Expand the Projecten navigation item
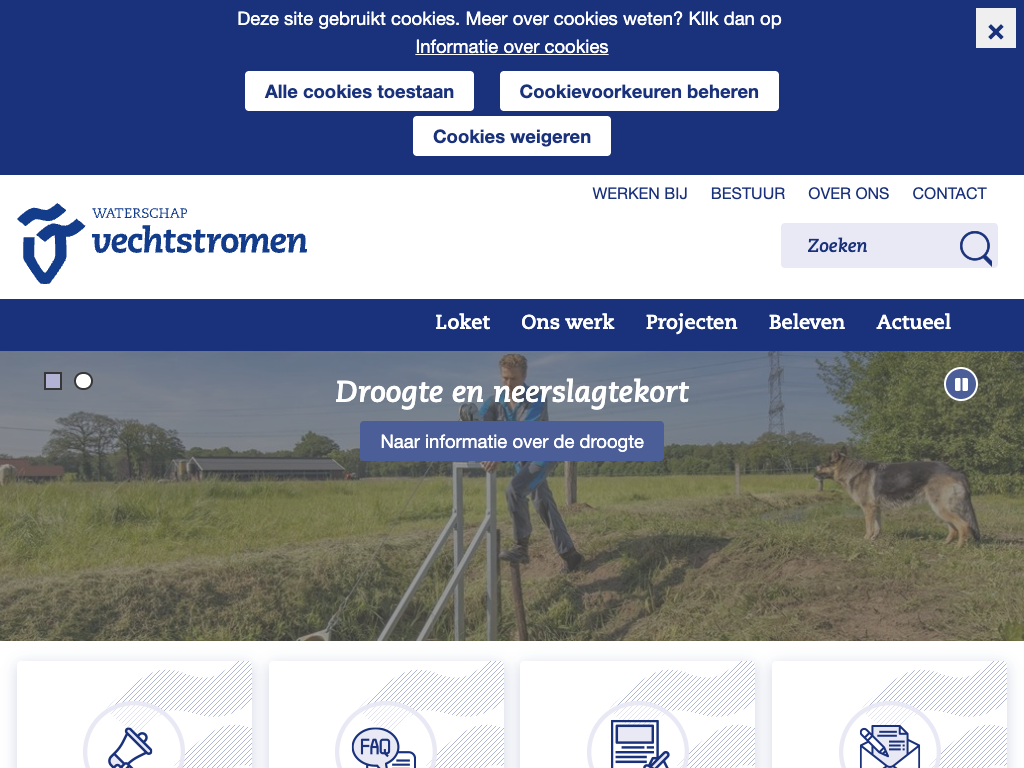This screenshot has width=1024, height=768. (x=692, y=322)
